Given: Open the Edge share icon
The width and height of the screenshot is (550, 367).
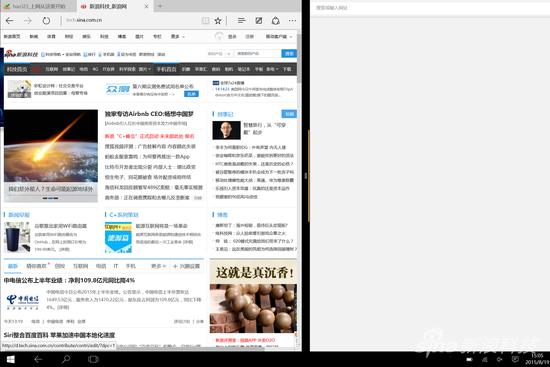Looking at the screenshot, I should 276,21.
